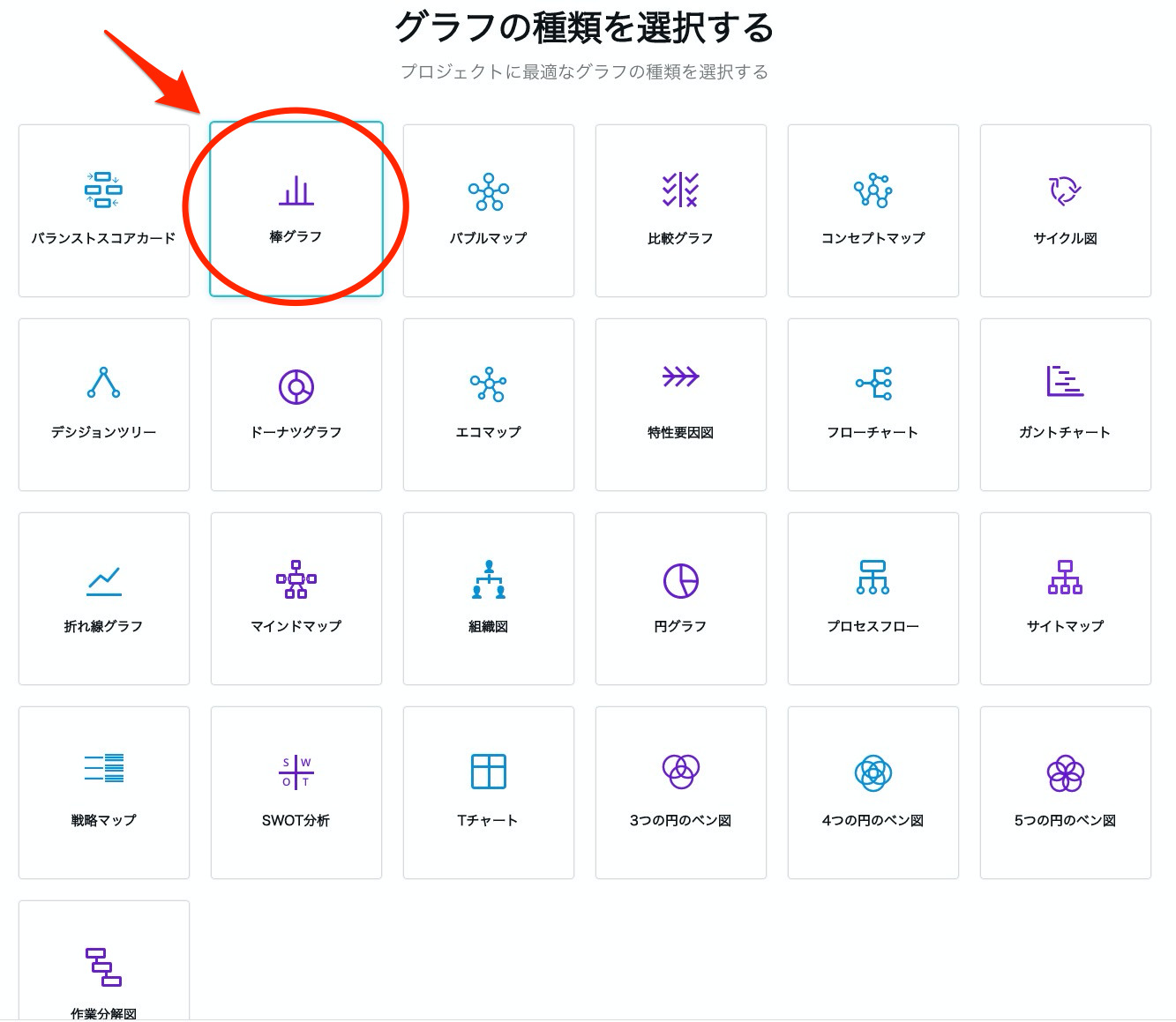The width and height of the screenshot is (1176, 1022).
Task: Select the 比較グラフ comparison icon
Action: click(680, 190)
